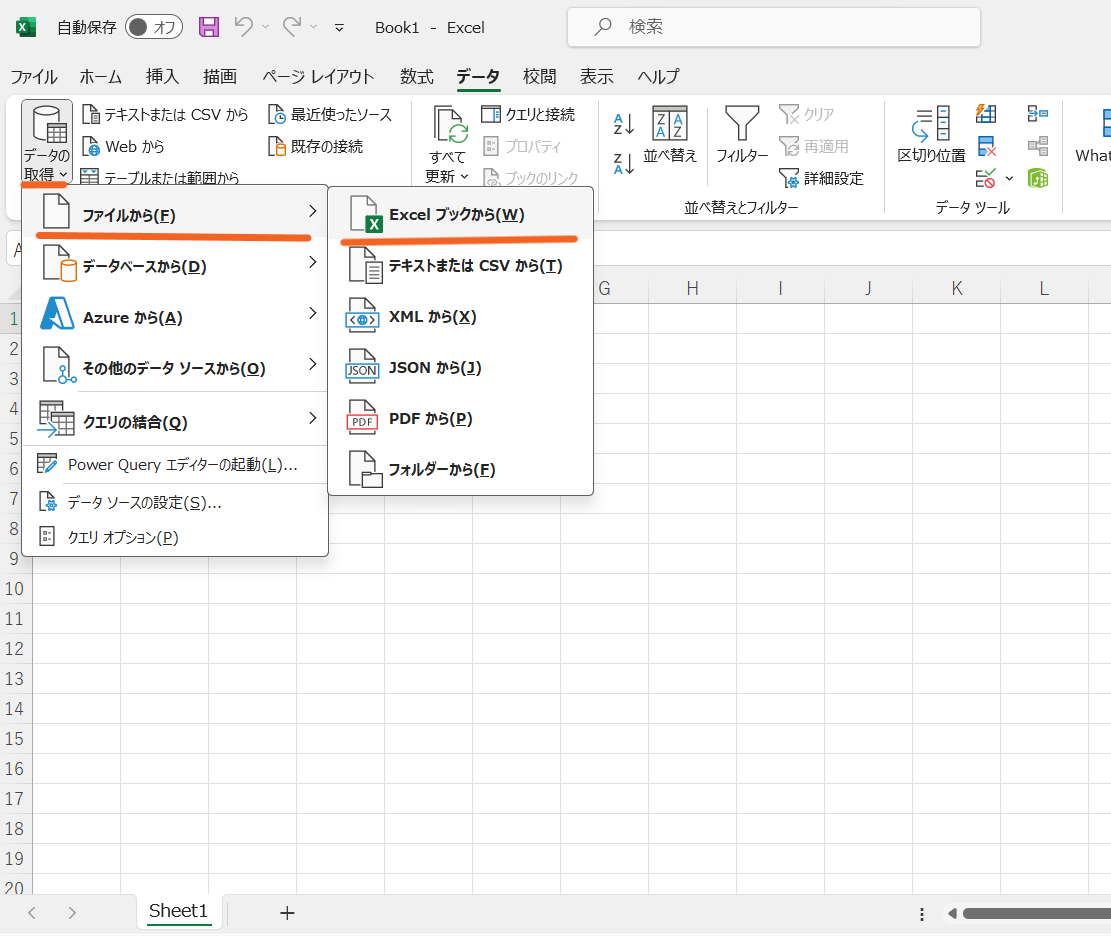
Task: Choose フォルダーから(F) in submenu
Action: pyautogui.click(x=461, y=469)
